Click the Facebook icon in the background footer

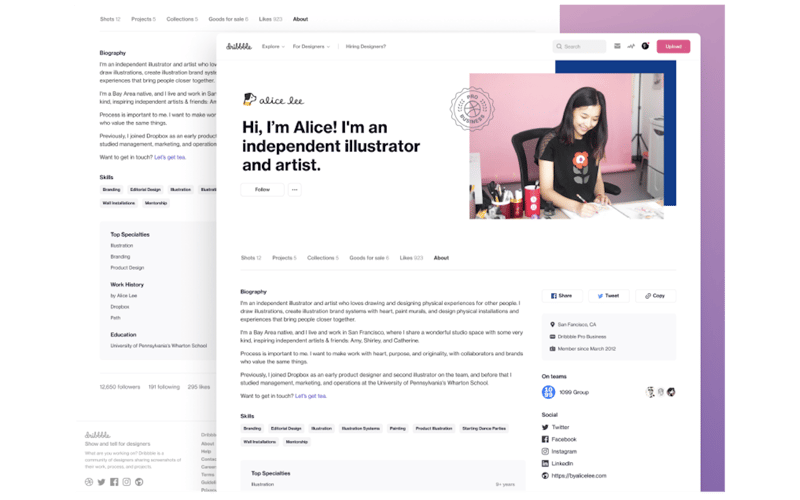pyautogui.click(x=114, y=482)
